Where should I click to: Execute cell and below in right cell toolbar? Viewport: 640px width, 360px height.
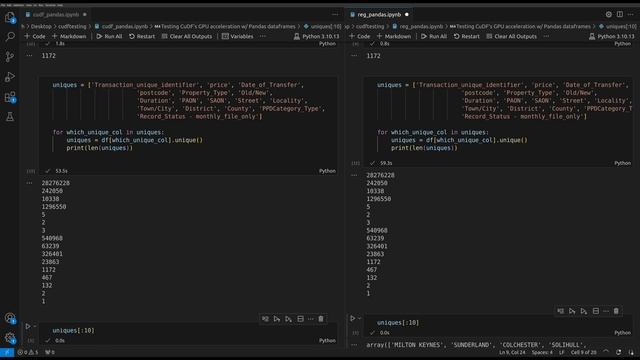[x=584, y=311]
